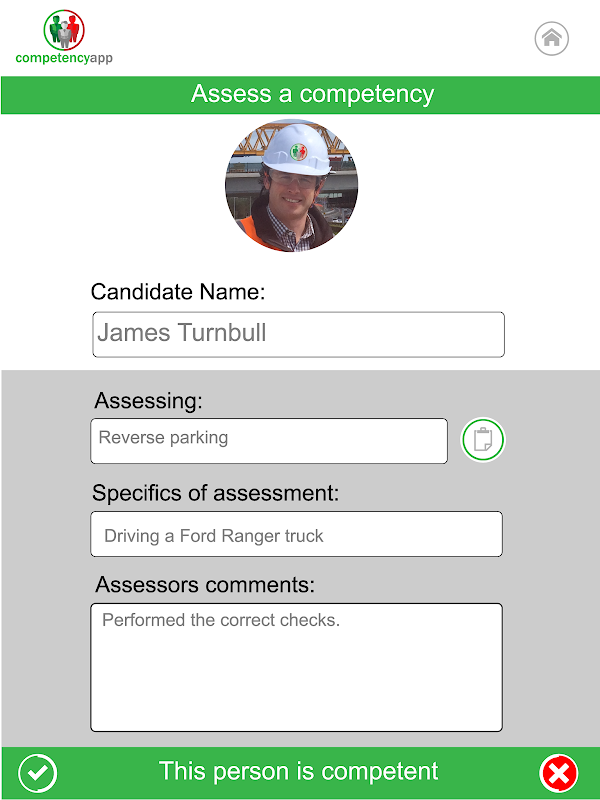Click the 'Assess a competency' header bar
This screenshot has width=600, height=800.
[x=301, y=95]
